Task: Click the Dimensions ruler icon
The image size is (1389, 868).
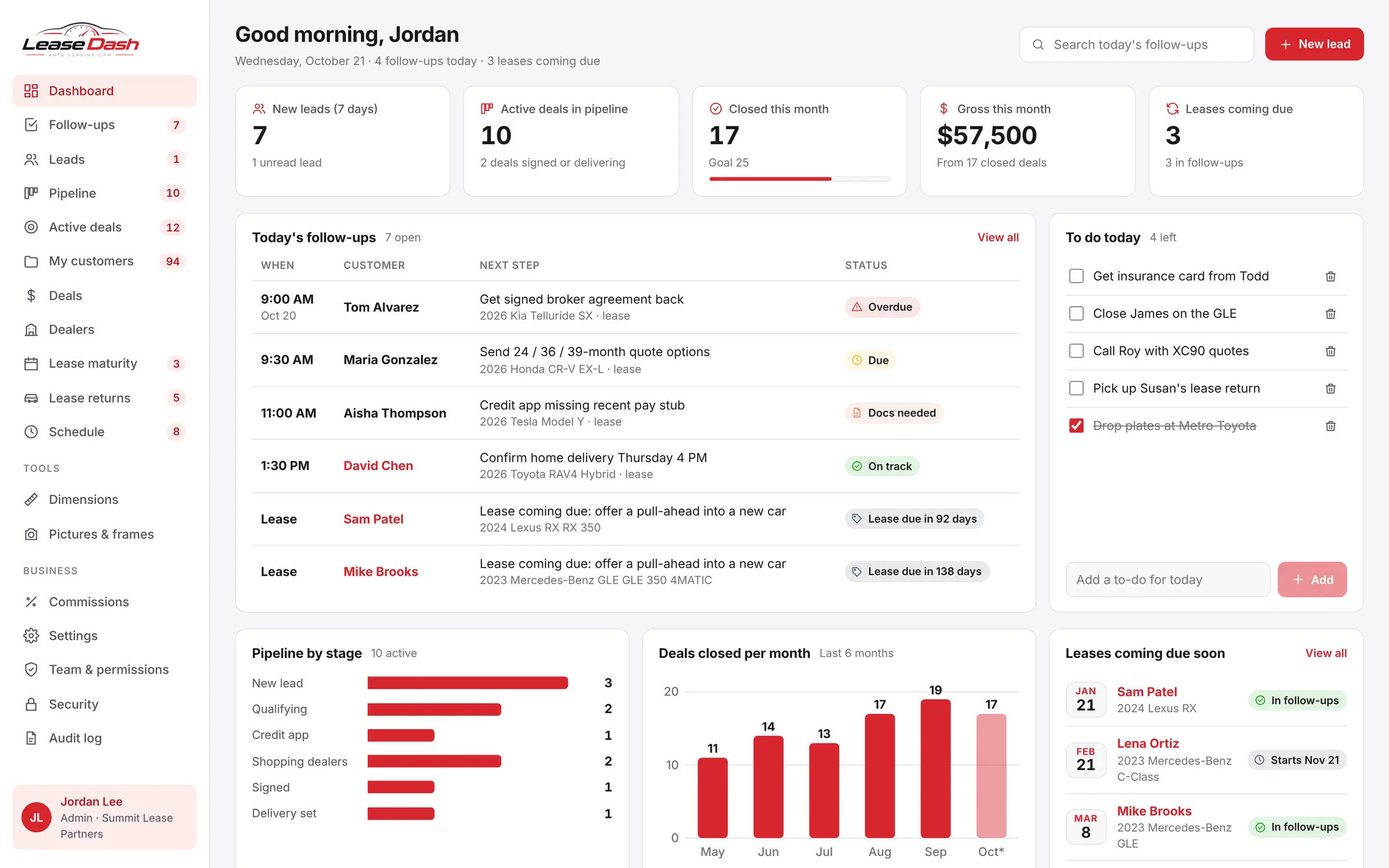Action: tap(31, 499)
